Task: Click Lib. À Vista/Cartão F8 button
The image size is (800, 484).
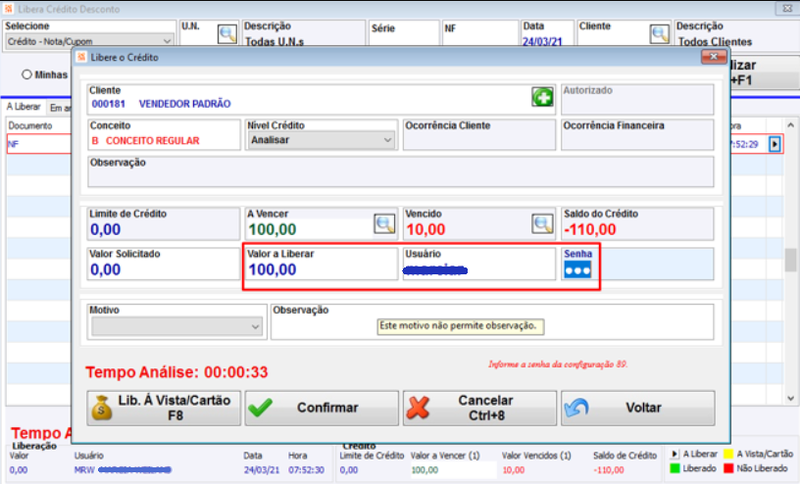Action: [163, 408]
